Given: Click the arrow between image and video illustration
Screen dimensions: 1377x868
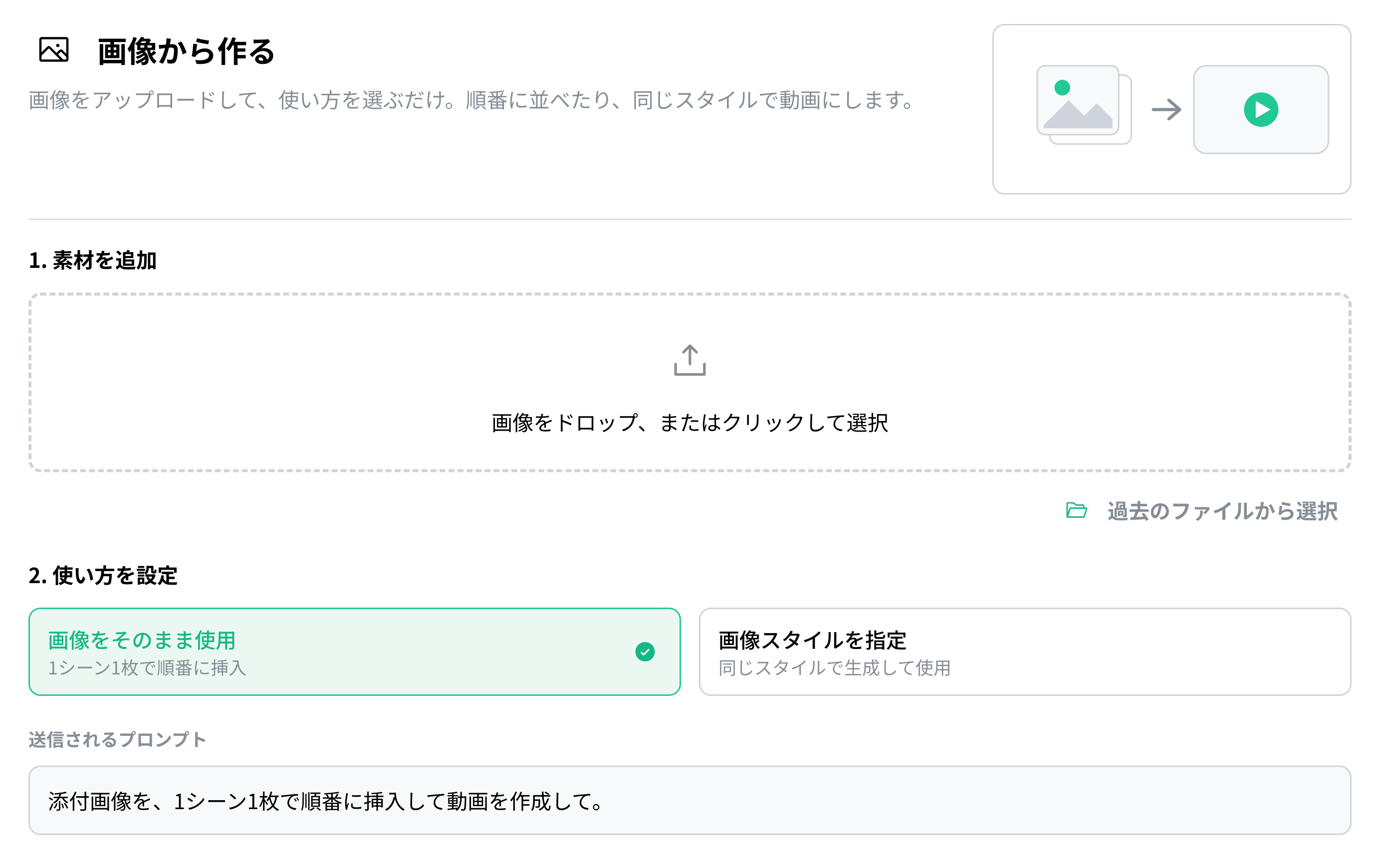Looking at the screenshot, I should (x=1166, y=109).
